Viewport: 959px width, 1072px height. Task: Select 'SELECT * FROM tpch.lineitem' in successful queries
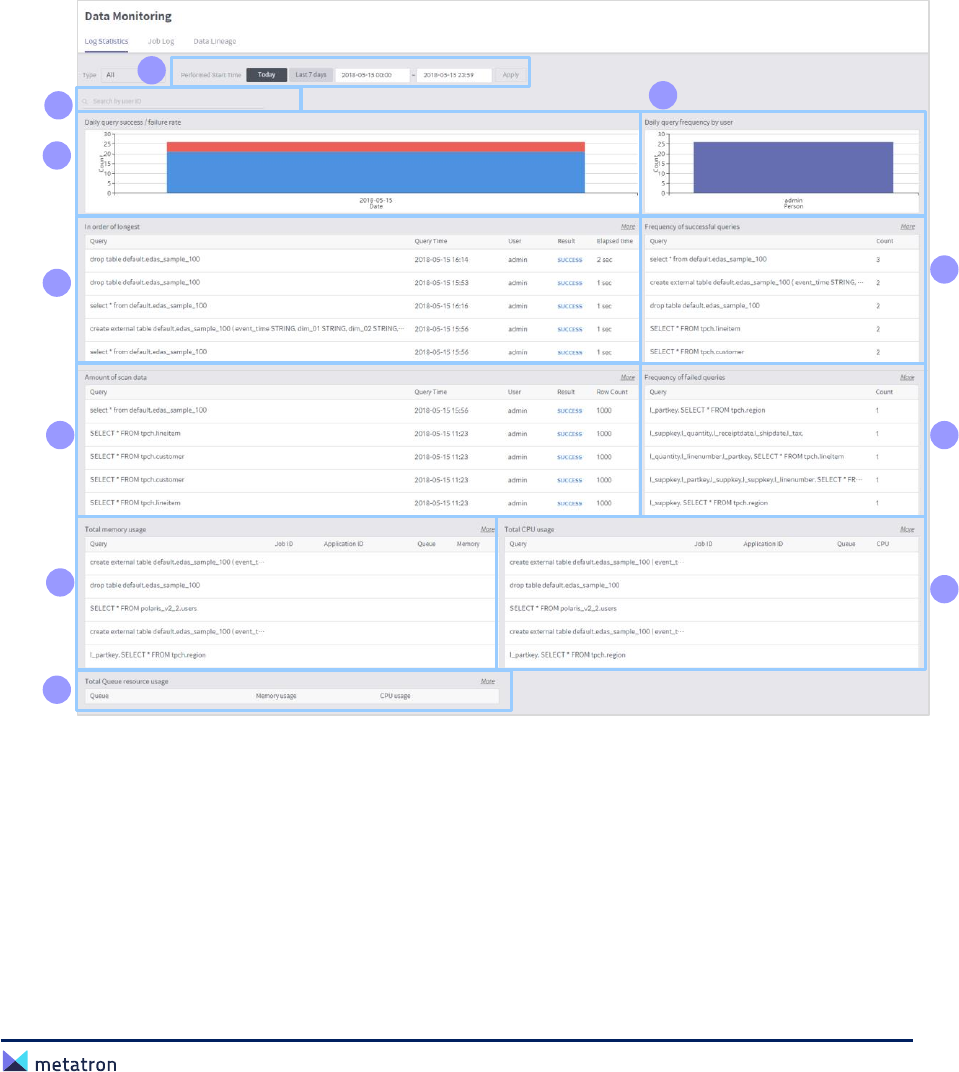[x=694, y=329]
